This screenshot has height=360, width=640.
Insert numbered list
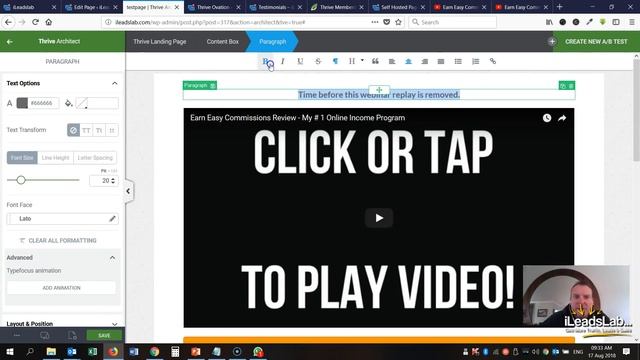coord(476,61)
